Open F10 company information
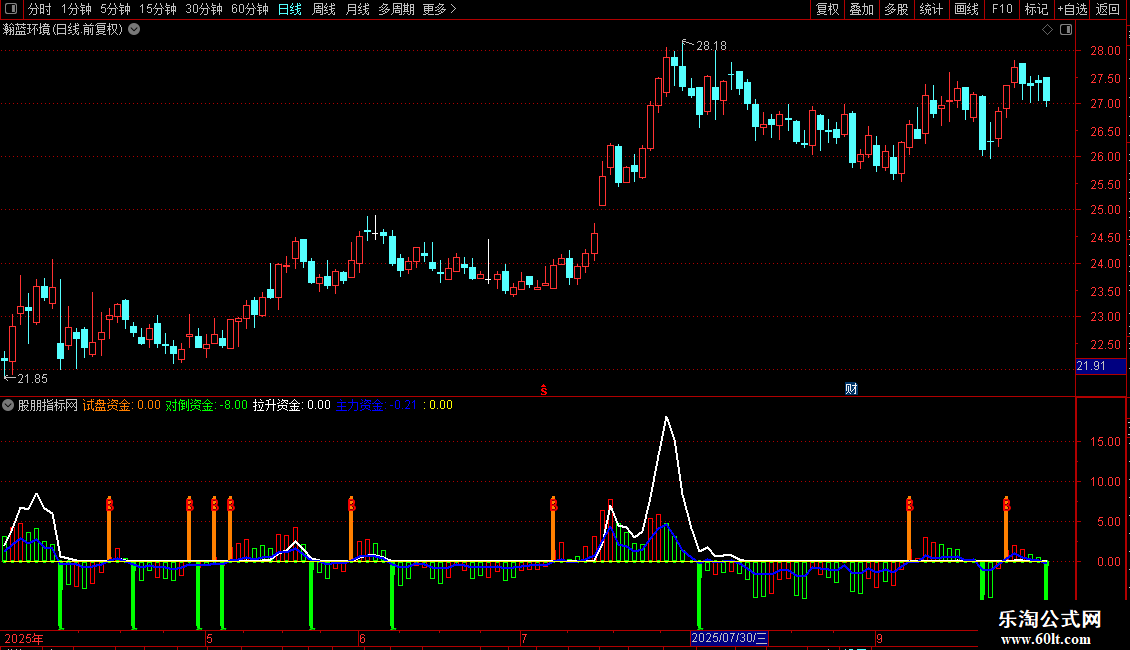1130x650 pixels. [1002, 9]
